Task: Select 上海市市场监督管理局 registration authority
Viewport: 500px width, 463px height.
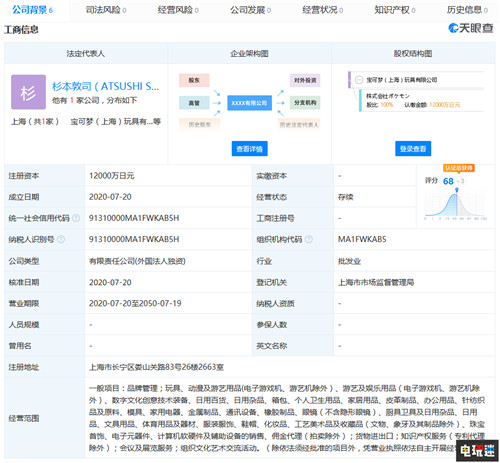Action: coord(376,282)
